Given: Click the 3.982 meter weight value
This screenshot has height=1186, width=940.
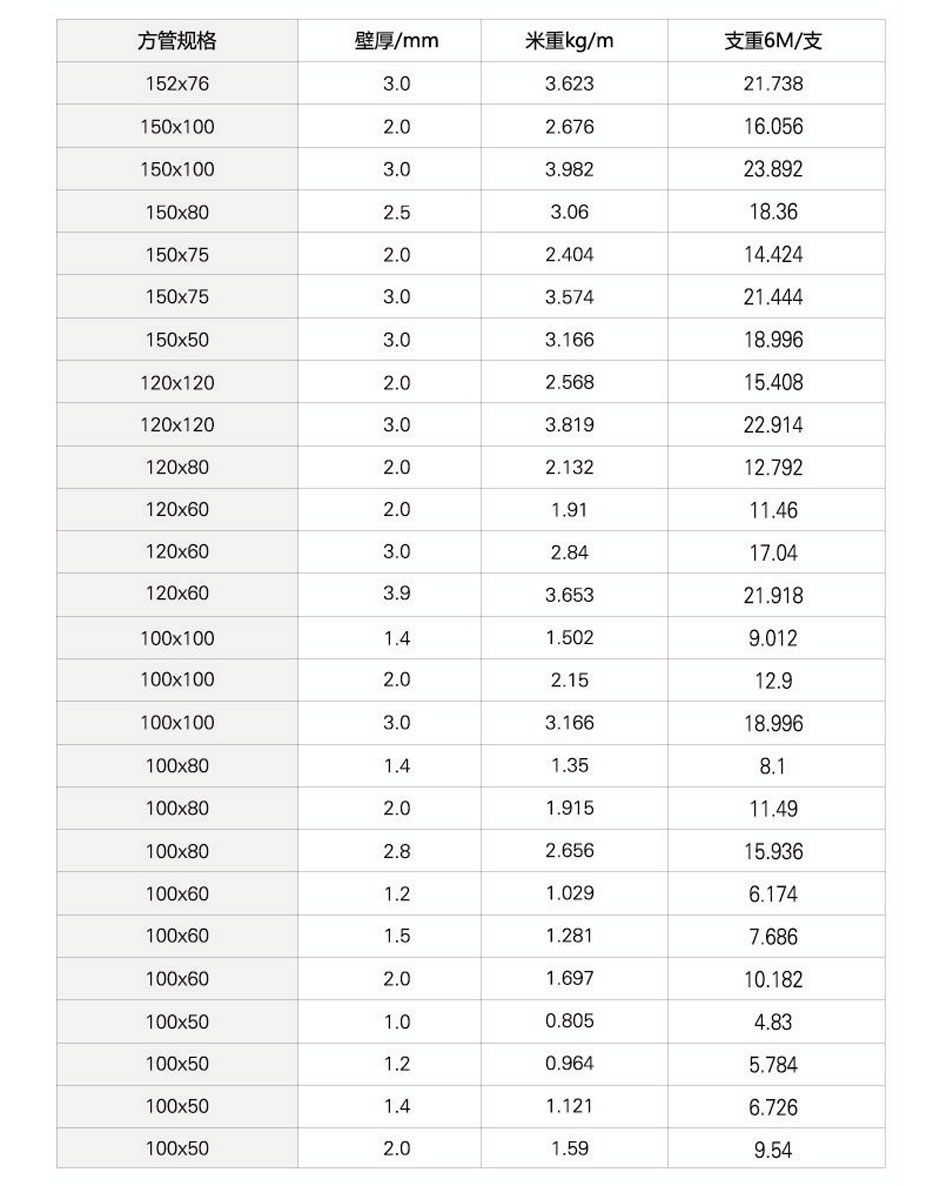Looking at the screenshot, I should point(569,170).
